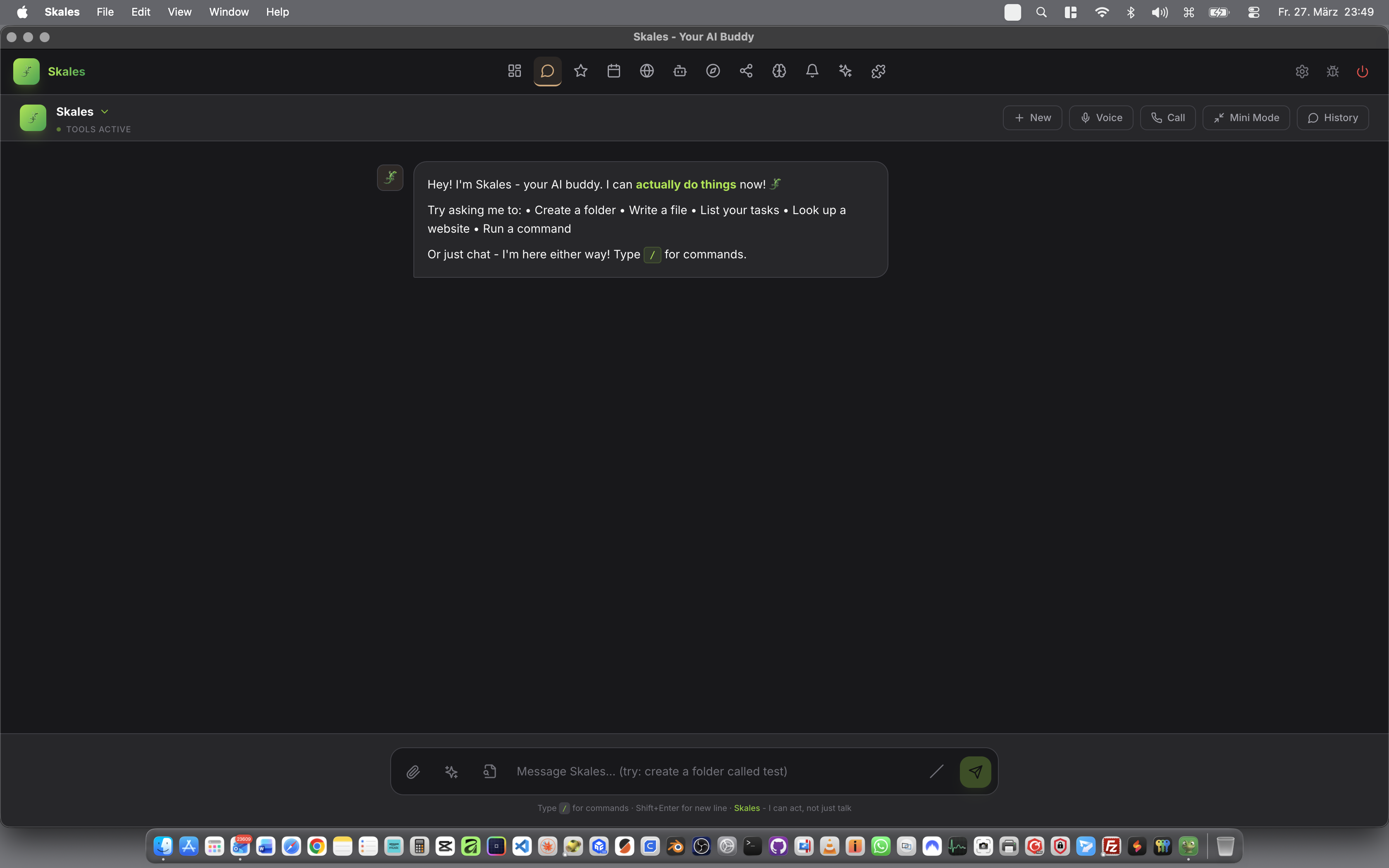Open slash commands button in message box

(x=936, y=772)
